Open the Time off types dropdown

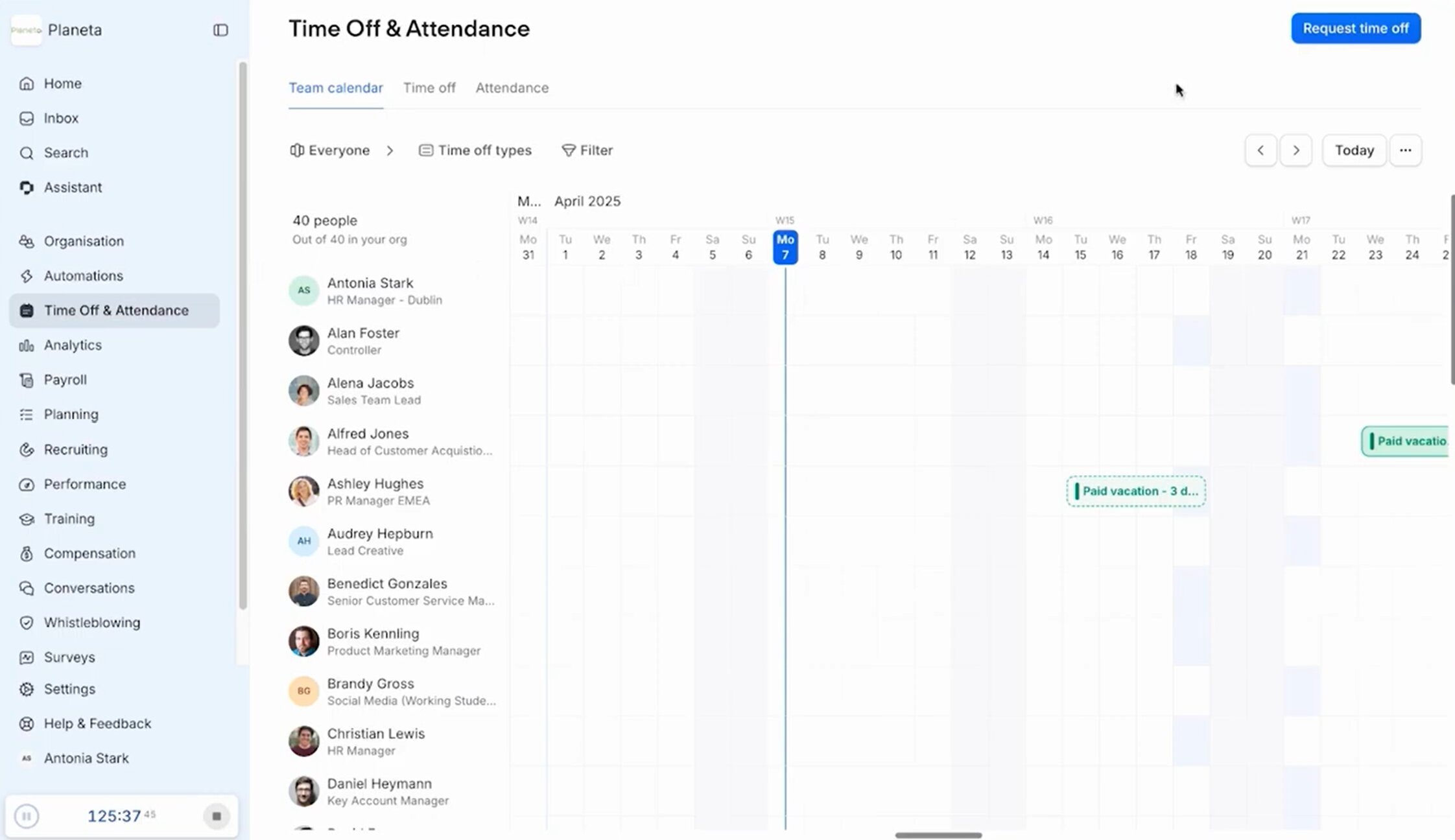475,150
